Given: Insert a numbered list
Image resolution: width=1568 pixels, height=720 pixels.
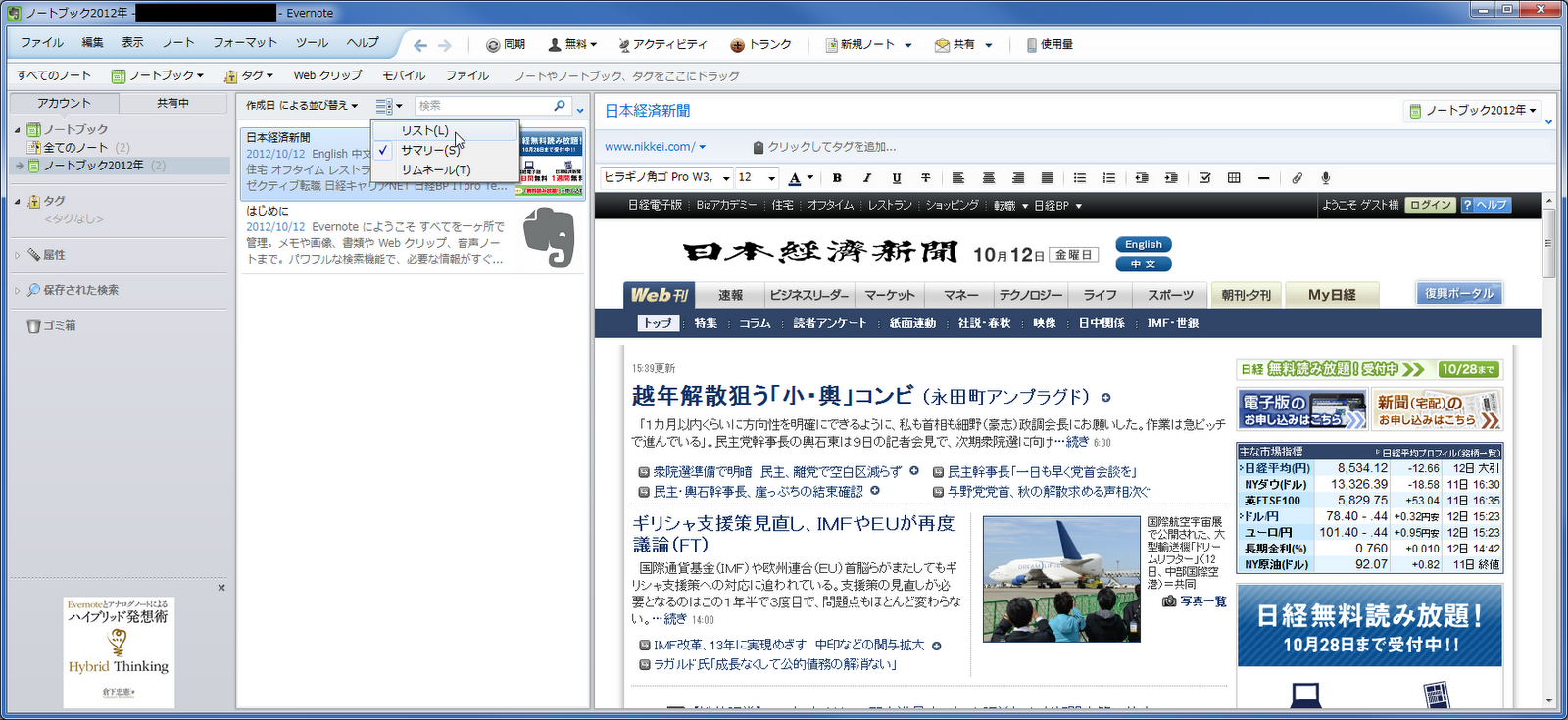Looking at the screenshot, I should pos(1108,178).
